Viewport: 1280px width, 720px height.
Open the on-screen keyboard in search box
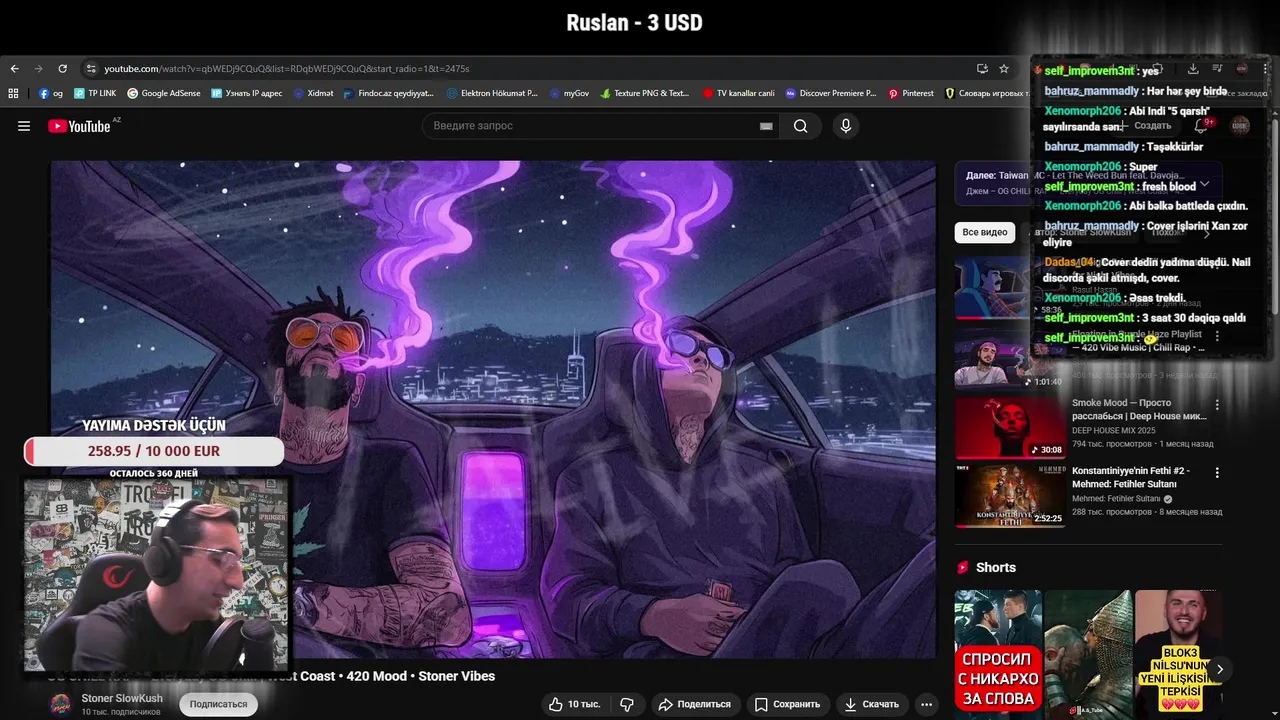tap(766, 126)
